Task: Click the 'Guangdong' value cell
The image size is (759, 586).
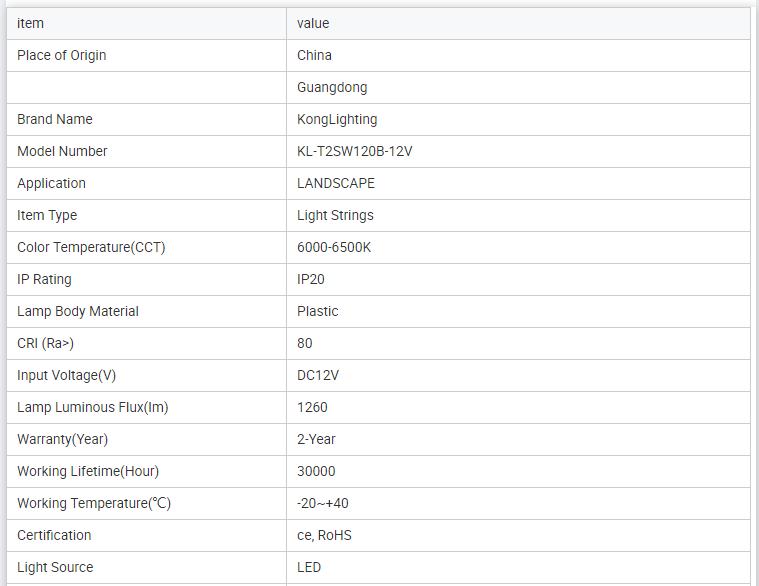Action: [332, 87]
